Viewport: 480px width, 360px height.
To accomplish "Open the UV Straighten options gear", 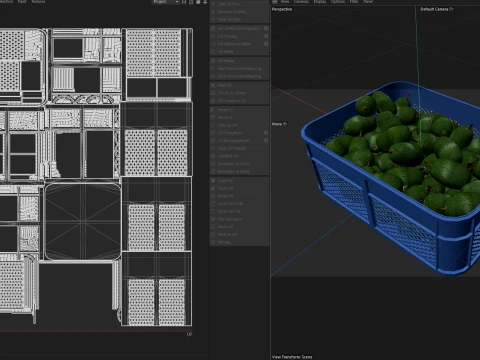I will [266, 133].
